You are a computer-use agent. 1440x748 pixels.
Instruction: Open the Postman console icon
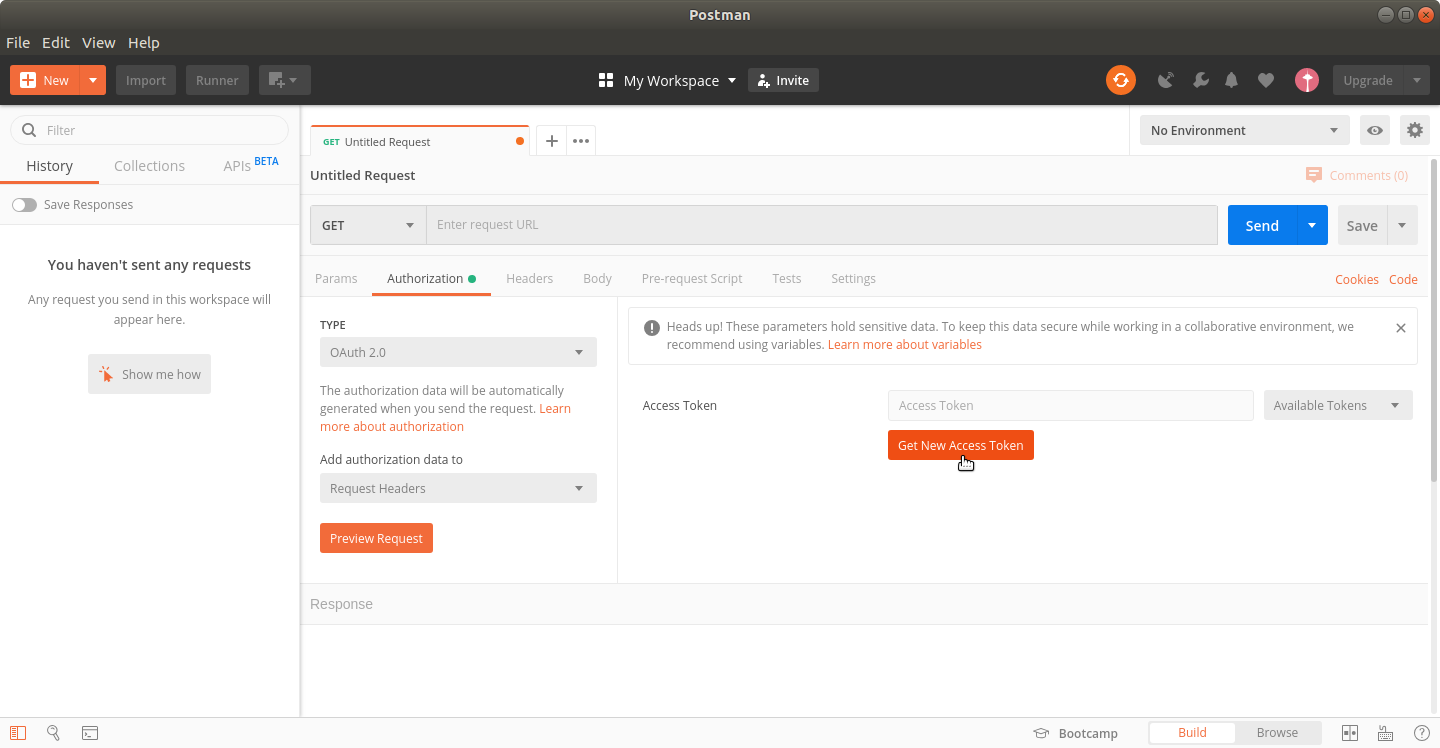pyautogui.click(x=90, y=733)
